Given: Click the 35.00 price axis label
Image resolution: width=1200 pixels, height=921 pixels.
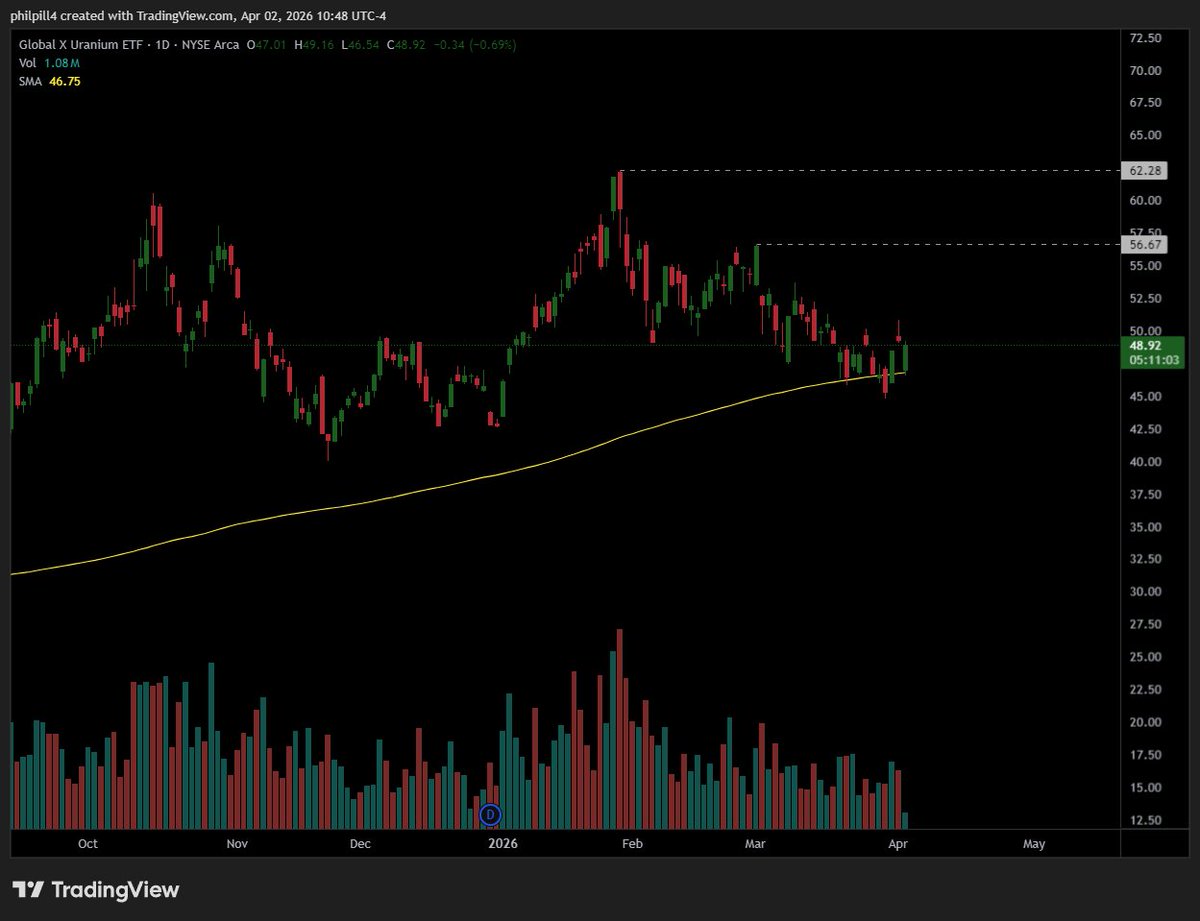Looking at the screenshot, I should [x=1145, y=527].
